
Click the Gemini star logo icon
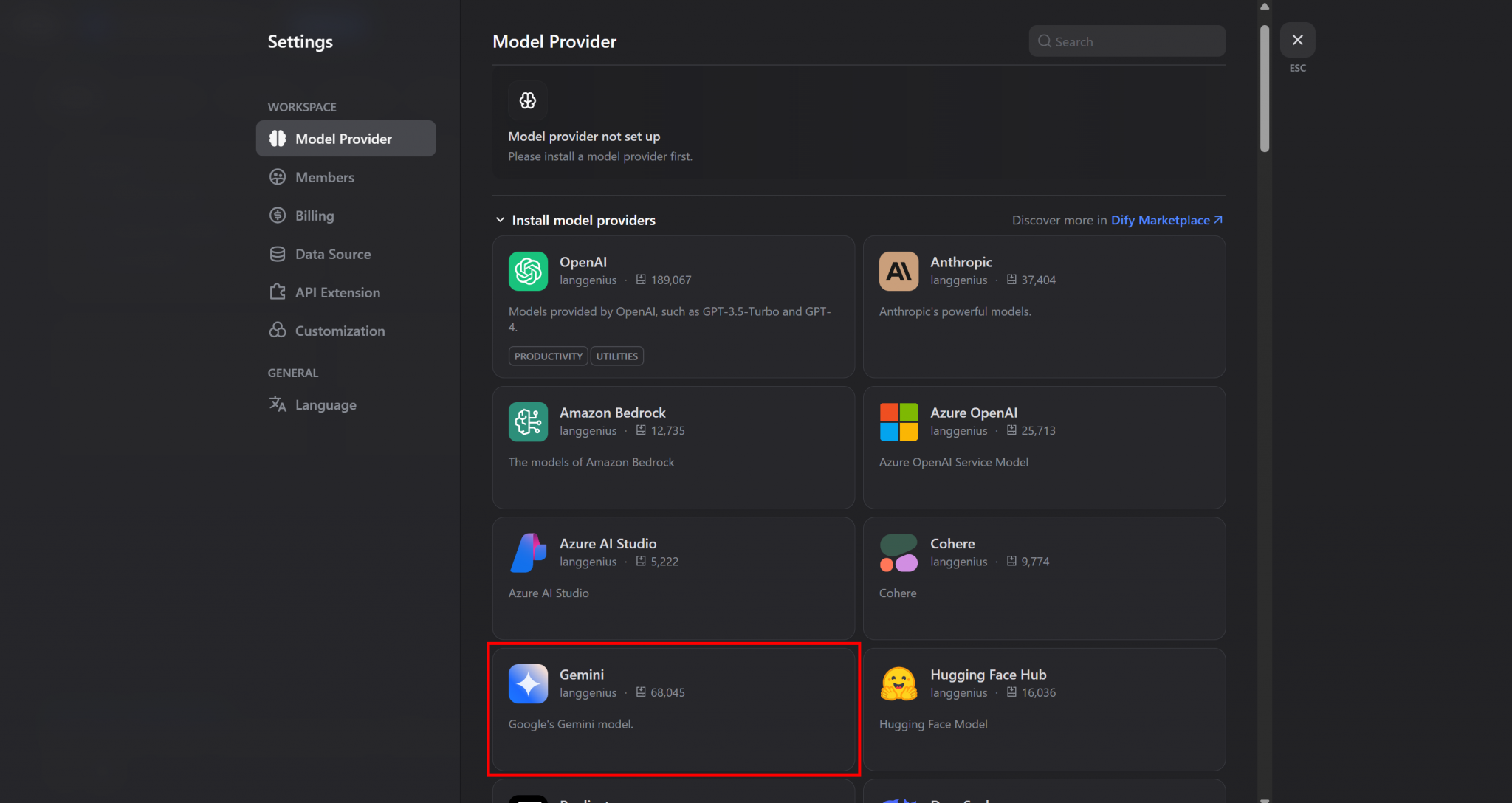click(528, 683)
